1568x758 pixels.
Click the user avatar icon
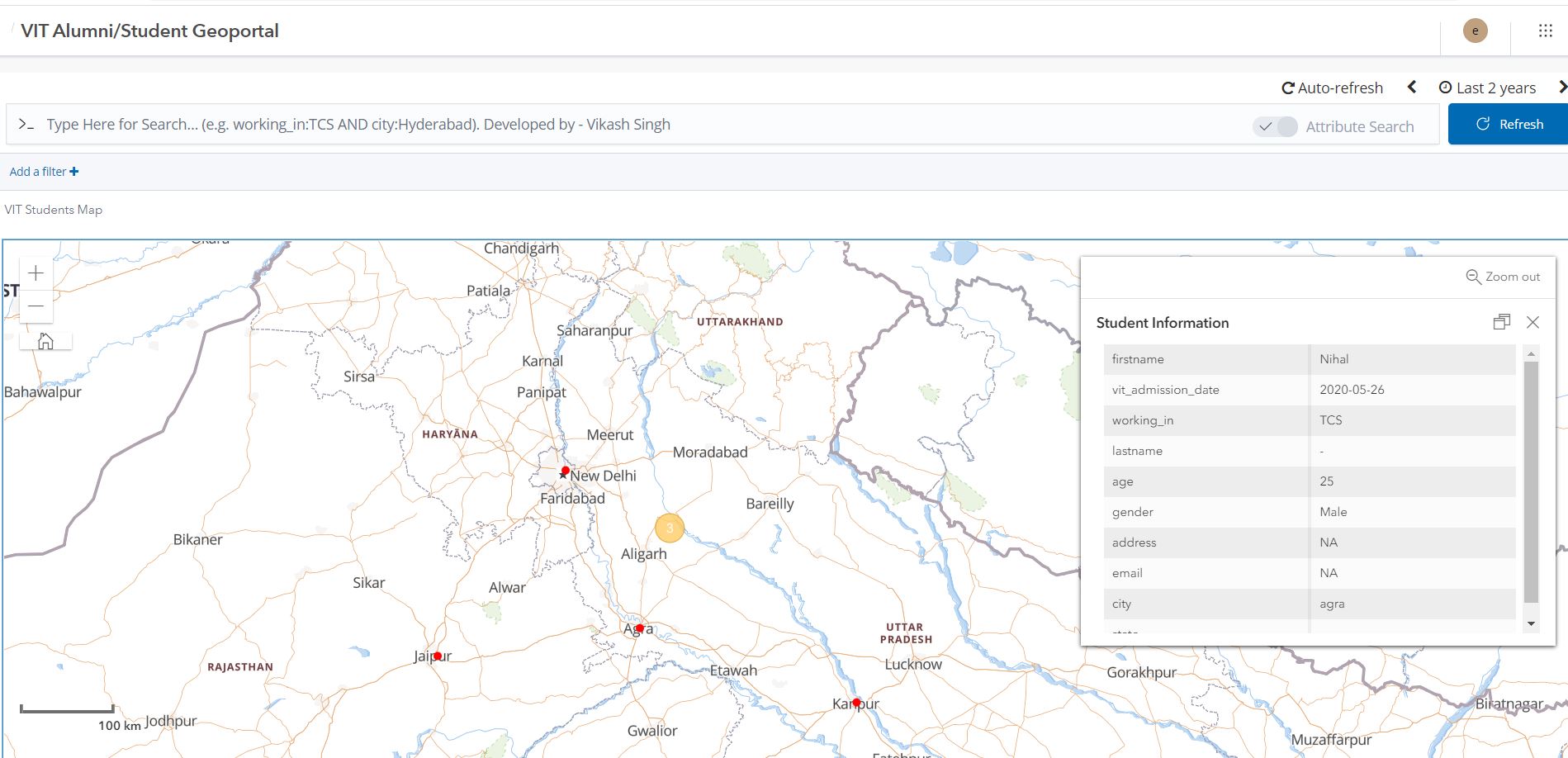point(1474,31)
